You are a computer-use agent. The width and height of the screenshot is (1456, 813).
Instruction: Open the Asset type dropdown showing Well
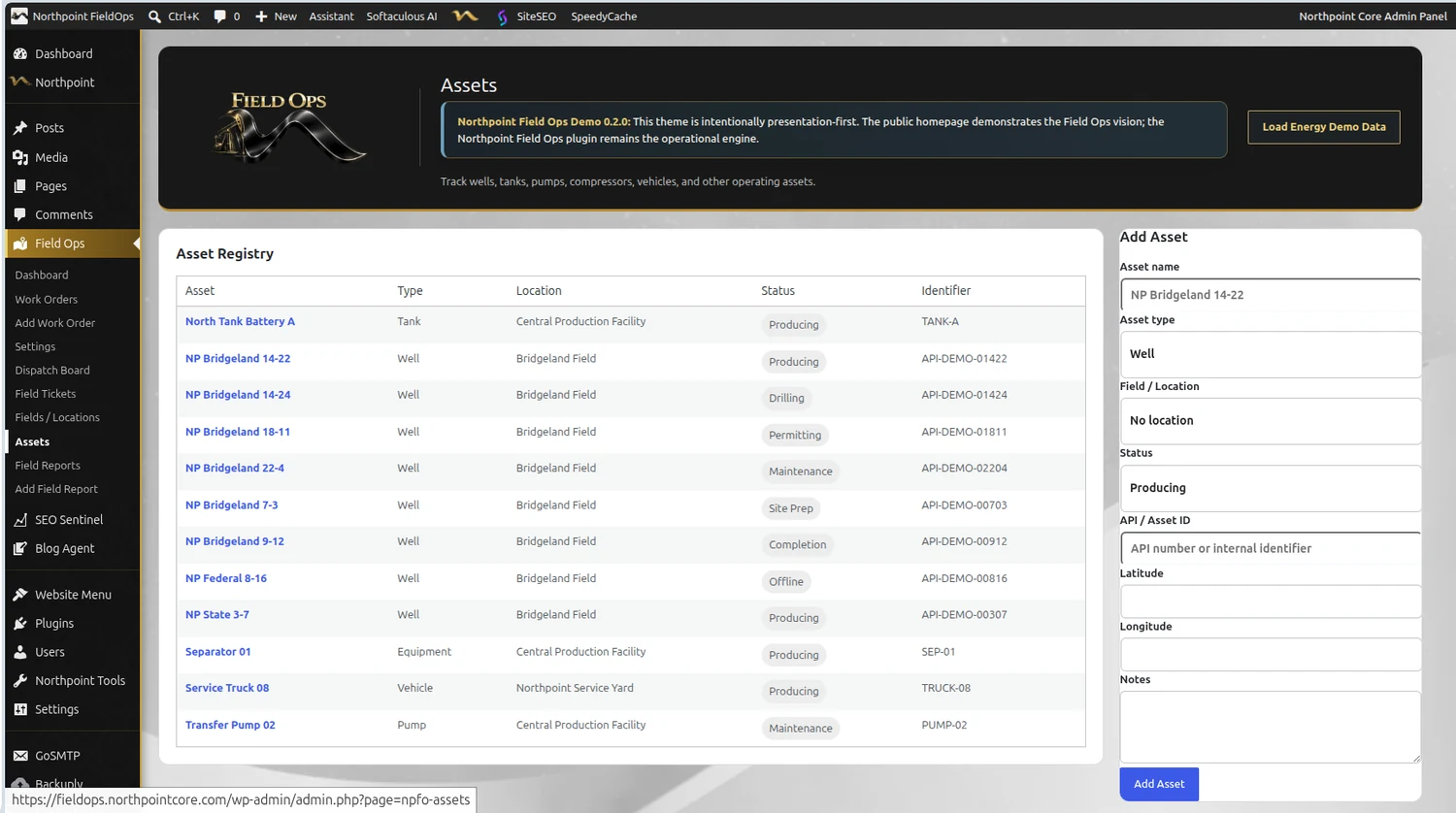click(1270, 354)
